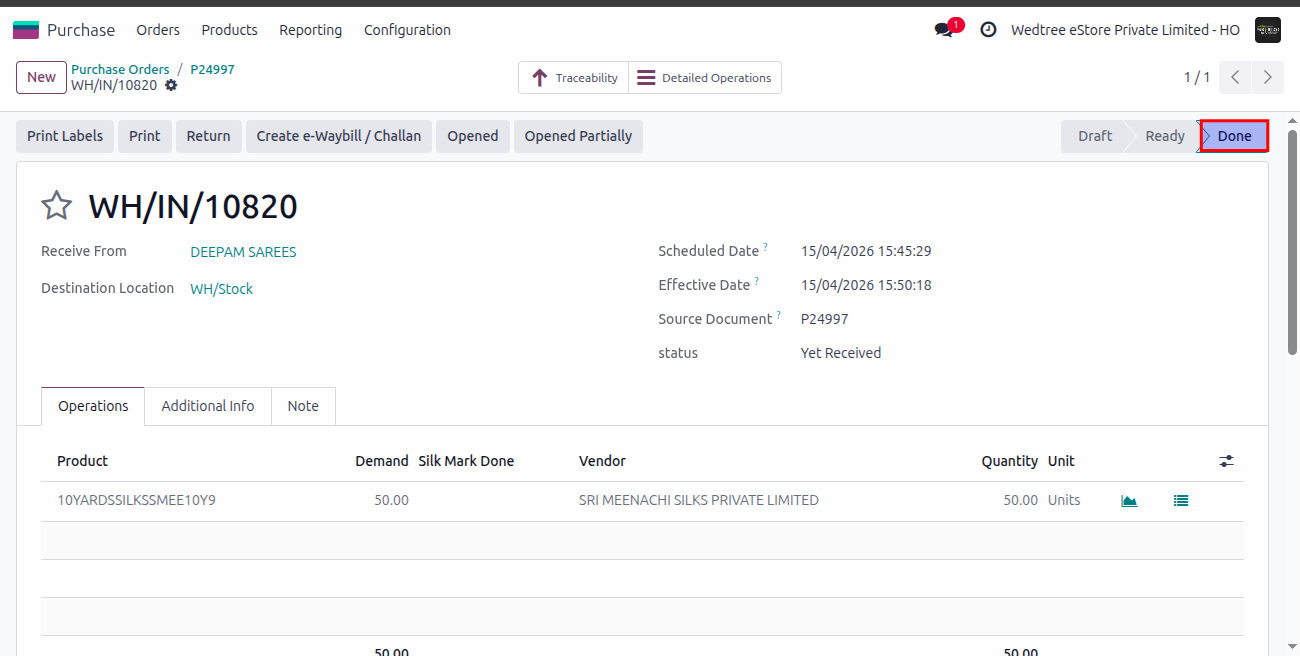Sort by Quantity column header
Screen dimensions: 1300x656
(1009, 461)
